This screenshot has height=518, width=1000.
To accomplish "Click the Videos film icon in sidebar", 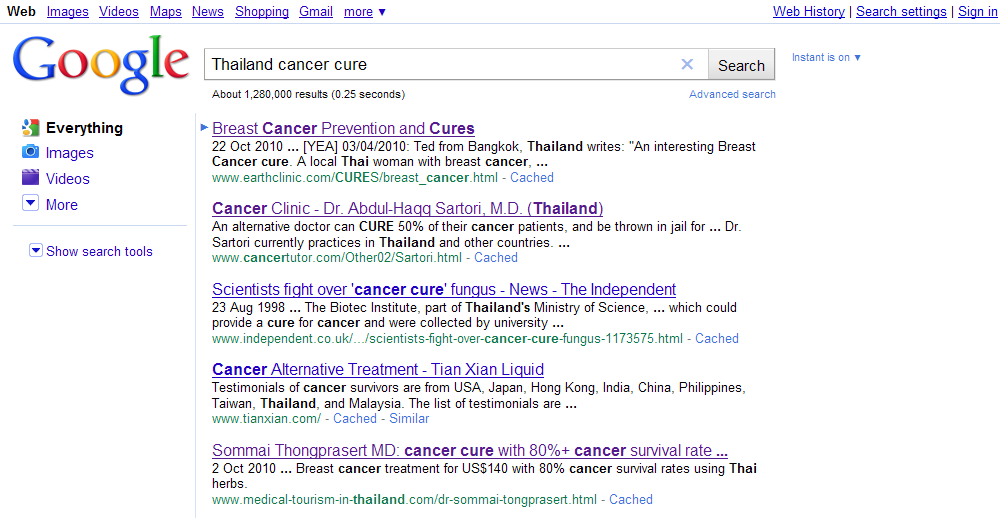I will 30,178.
